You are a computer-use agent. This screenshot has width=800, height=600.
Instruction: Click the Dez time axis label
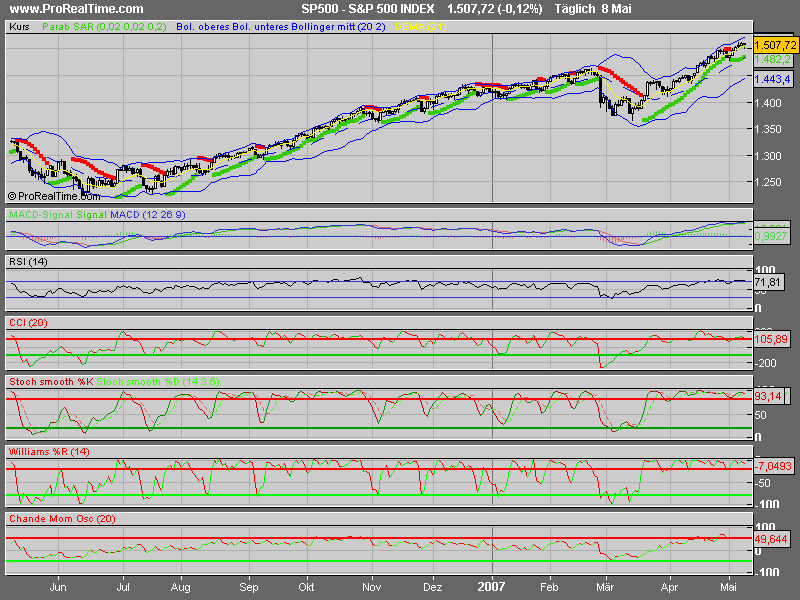[432, 587]
